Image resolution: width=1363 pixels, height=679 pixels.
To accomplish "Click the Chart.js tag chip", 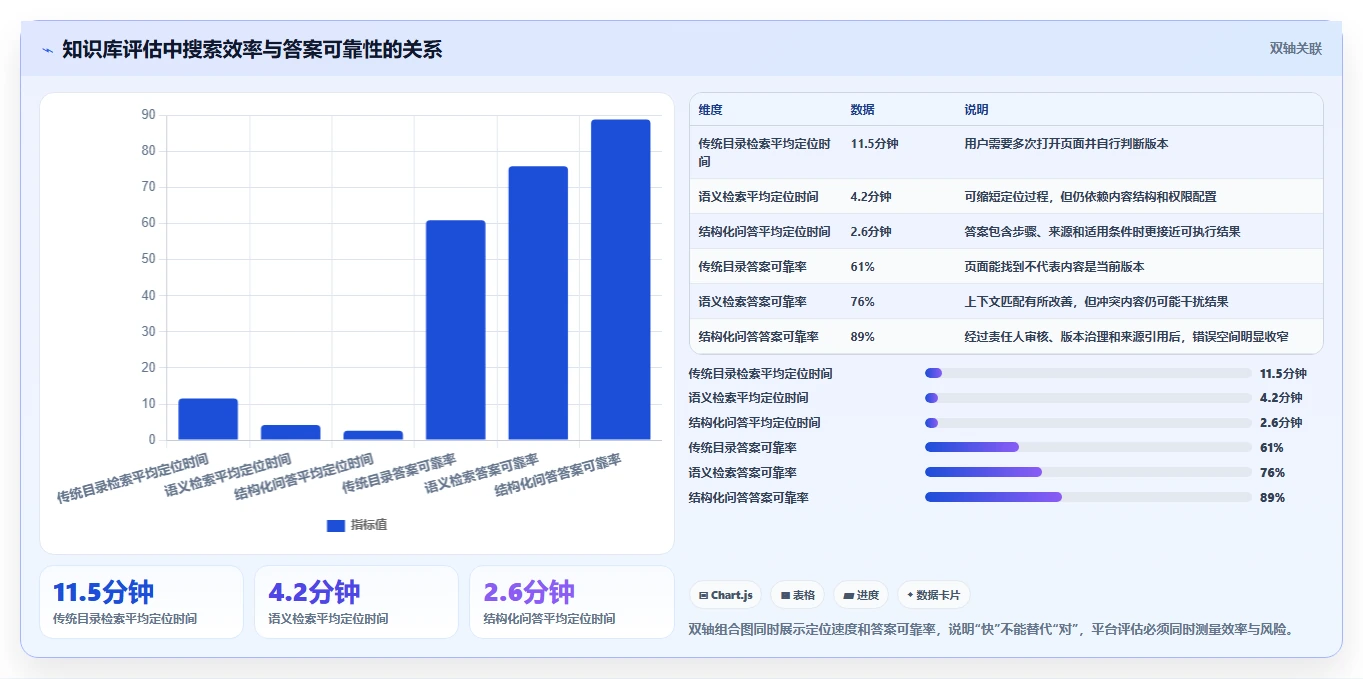I will click(725, 595).
